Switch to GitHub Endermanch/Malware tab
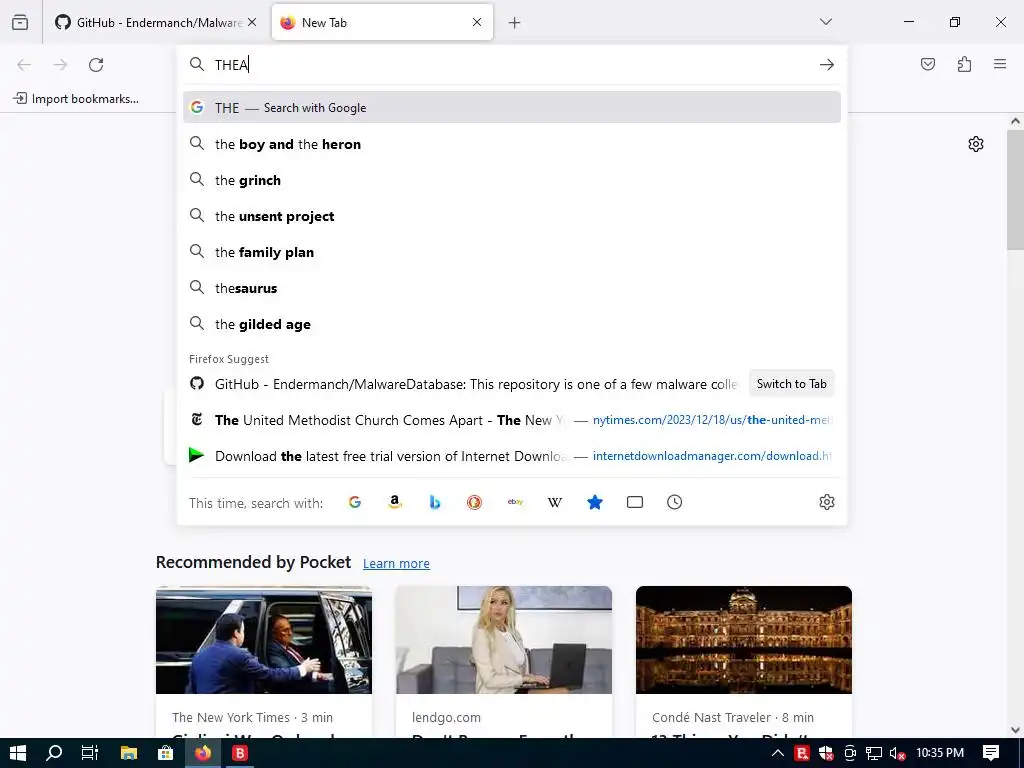 tap(156, 22)
